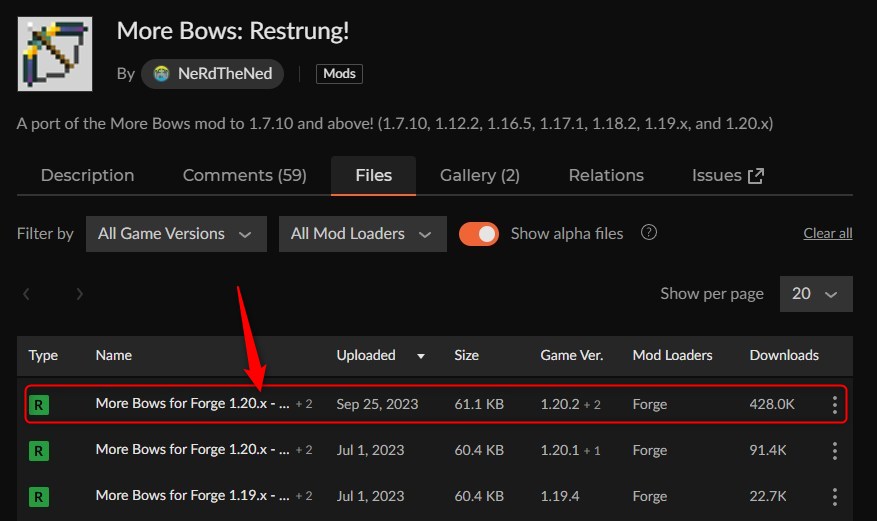Click the 428.0K downloads cell

pos(772,404)
